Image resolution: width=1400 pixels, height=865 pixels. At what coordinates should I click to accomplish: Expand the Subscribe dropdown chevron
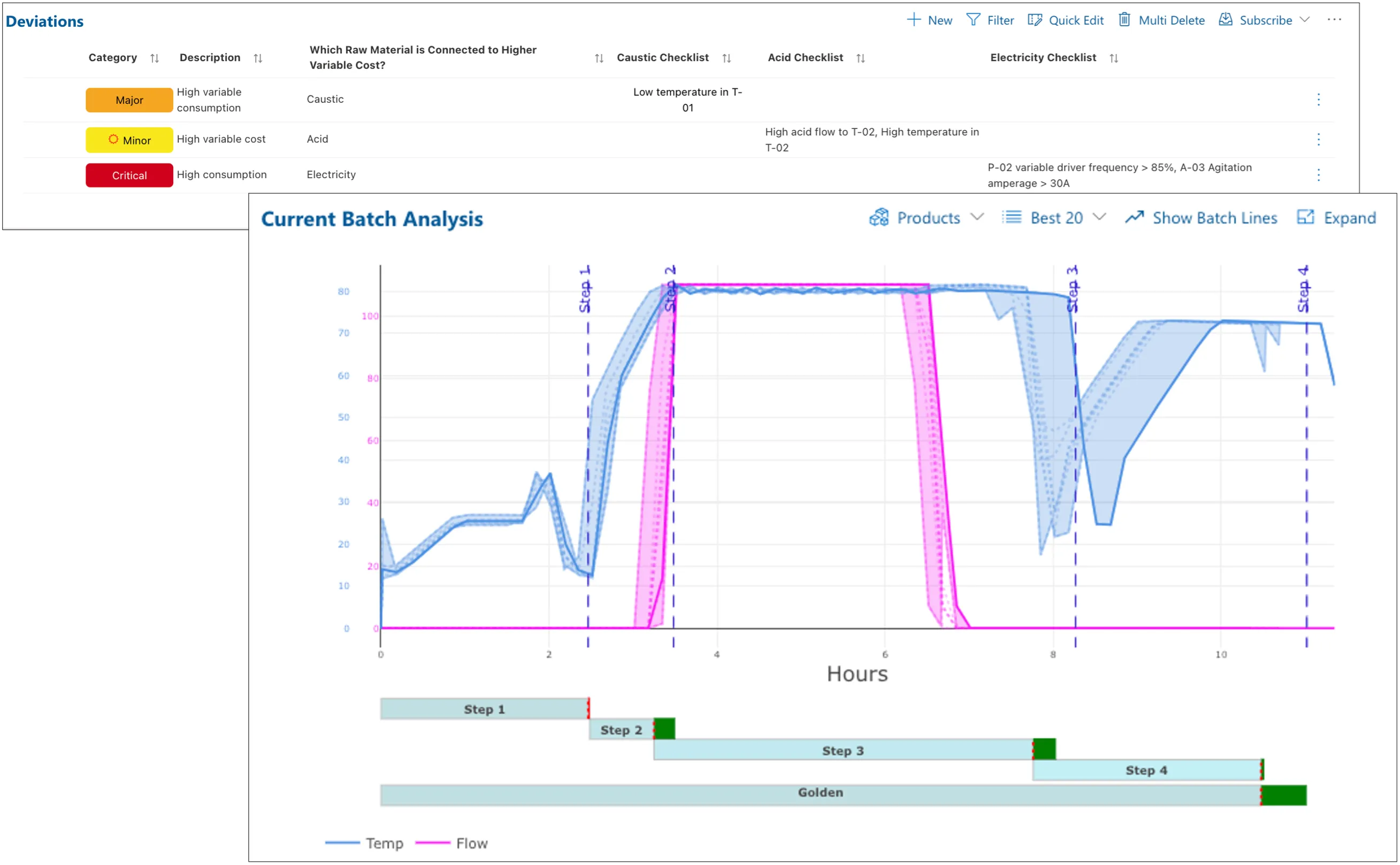click(x=1304, y=19)
